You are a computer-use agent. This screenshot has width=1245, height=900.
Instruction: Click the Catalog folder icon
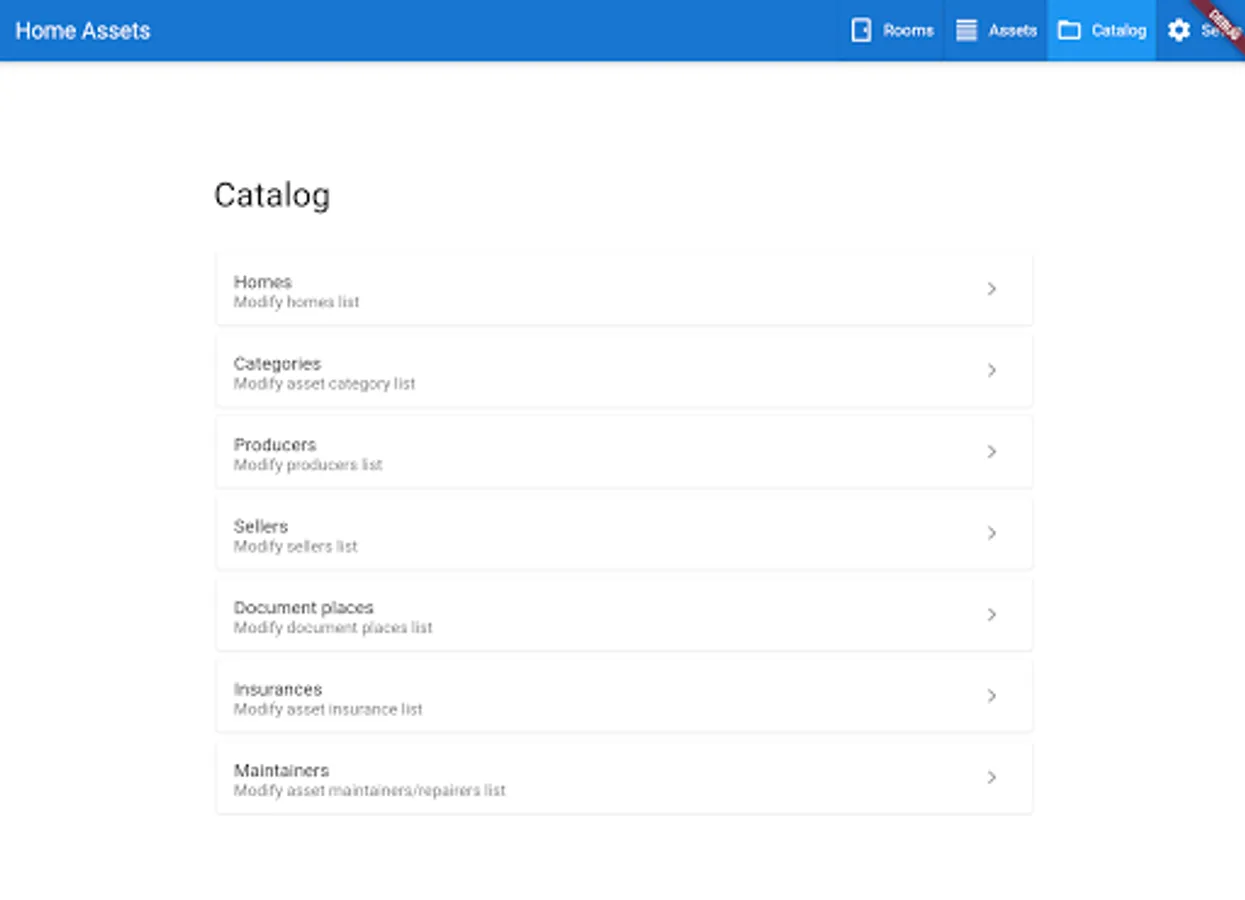(1069, 30)
